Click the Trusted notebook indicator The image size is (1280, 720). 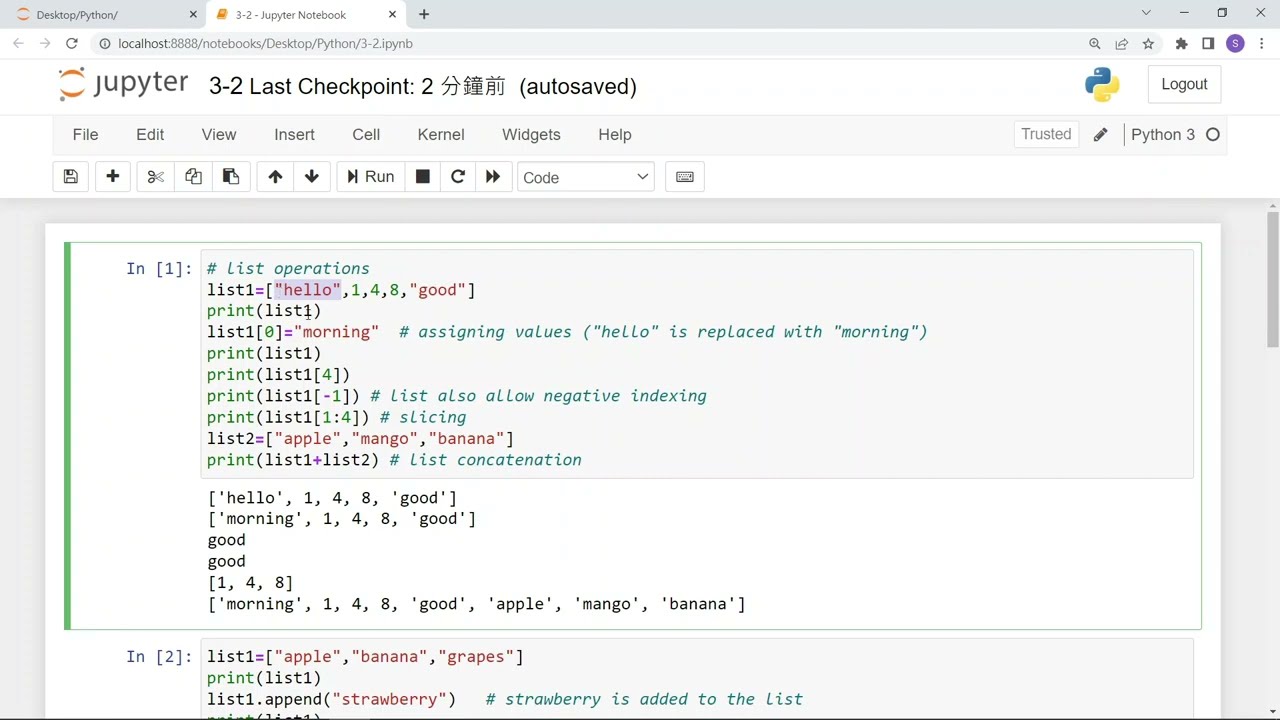[x=1046, y=134]
